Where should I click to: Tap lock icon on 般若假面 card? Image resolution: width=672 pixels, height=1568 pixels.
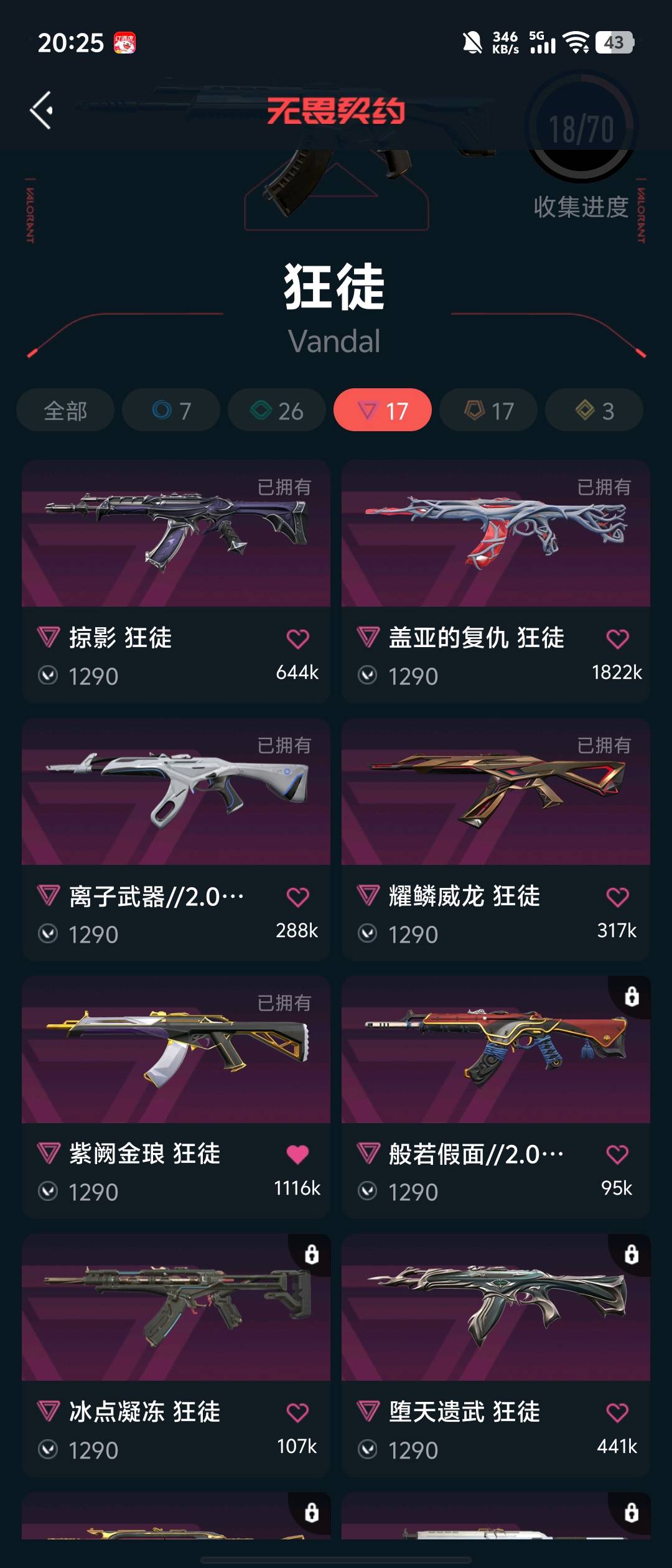point(632,996)
